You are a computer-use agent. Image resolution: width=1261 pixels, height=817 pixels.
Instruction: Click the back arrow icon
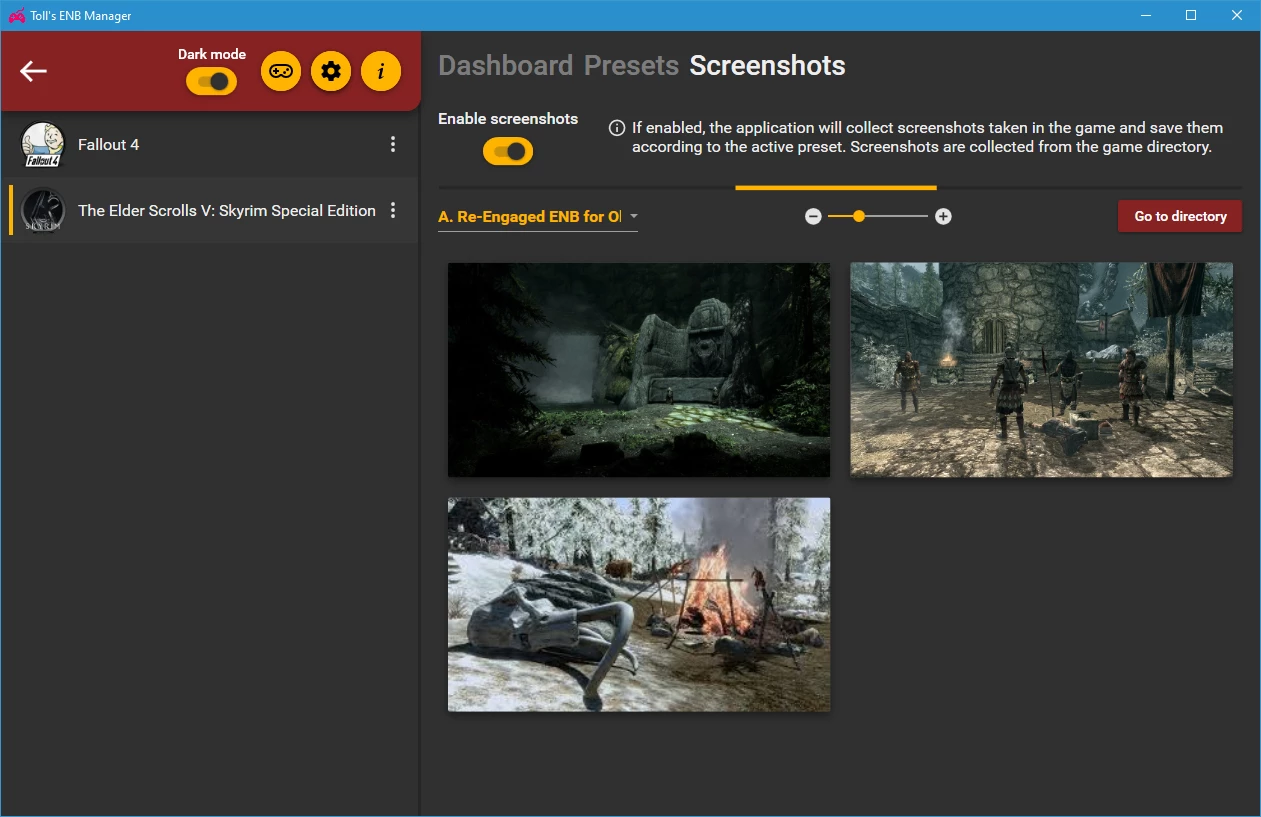(x=34, y=71)
